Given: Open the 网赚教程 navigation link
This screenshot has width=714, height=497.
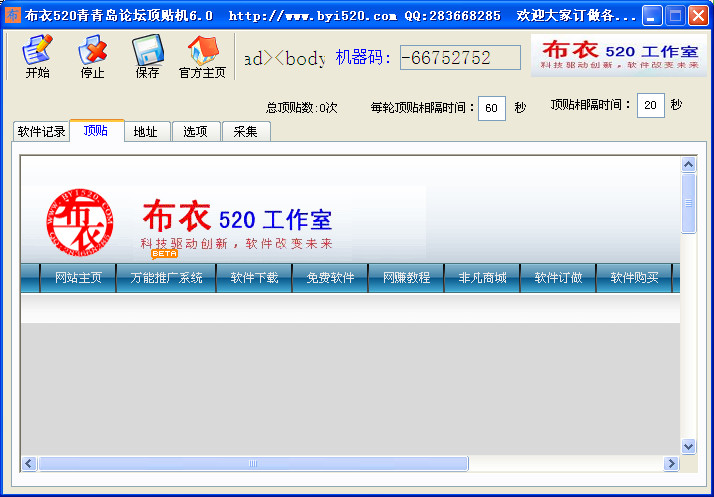Looking at the screenshot, I should click(x=406, y=278).
